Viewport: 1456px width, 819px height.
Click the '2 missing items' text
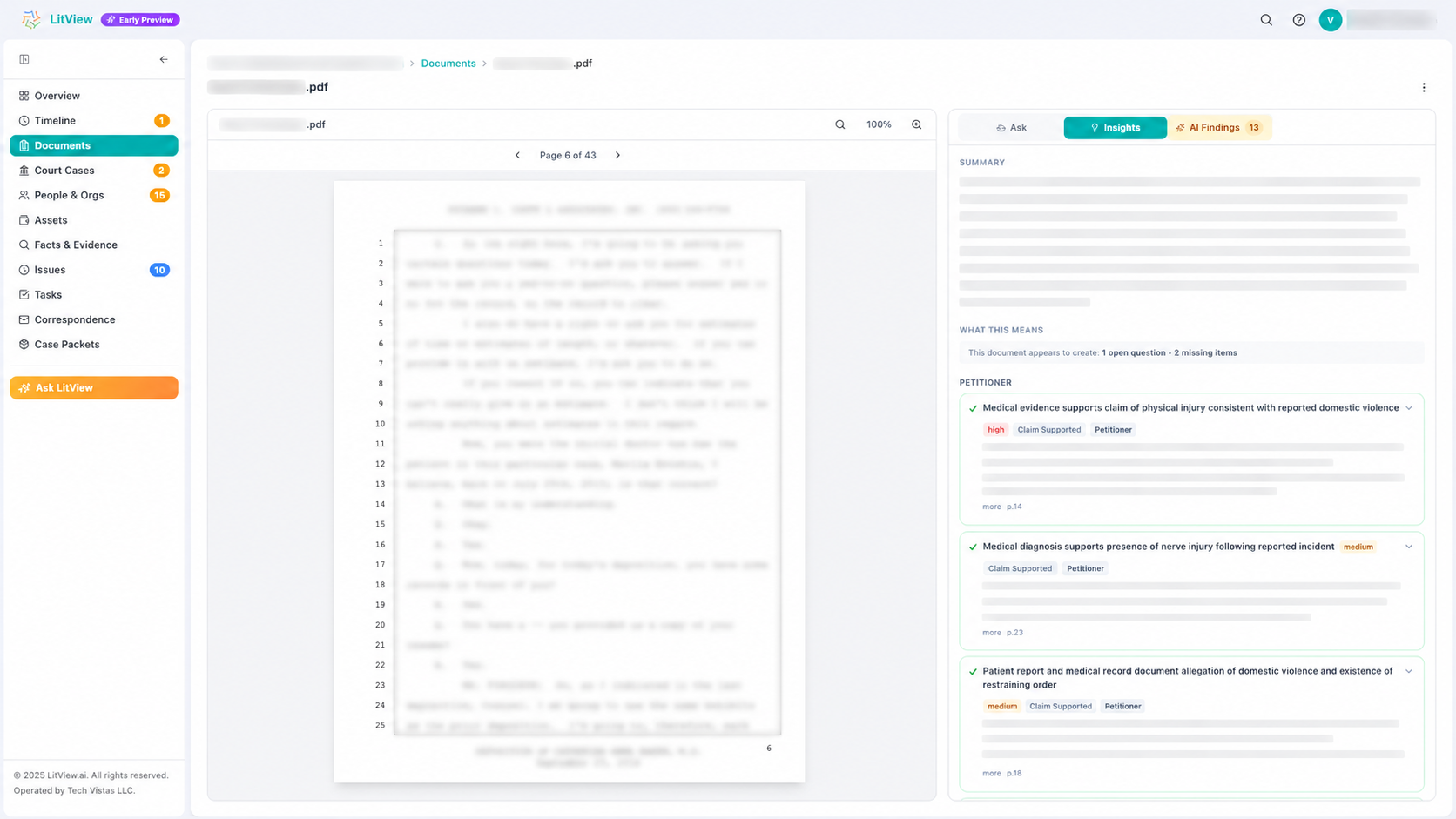1206,352
